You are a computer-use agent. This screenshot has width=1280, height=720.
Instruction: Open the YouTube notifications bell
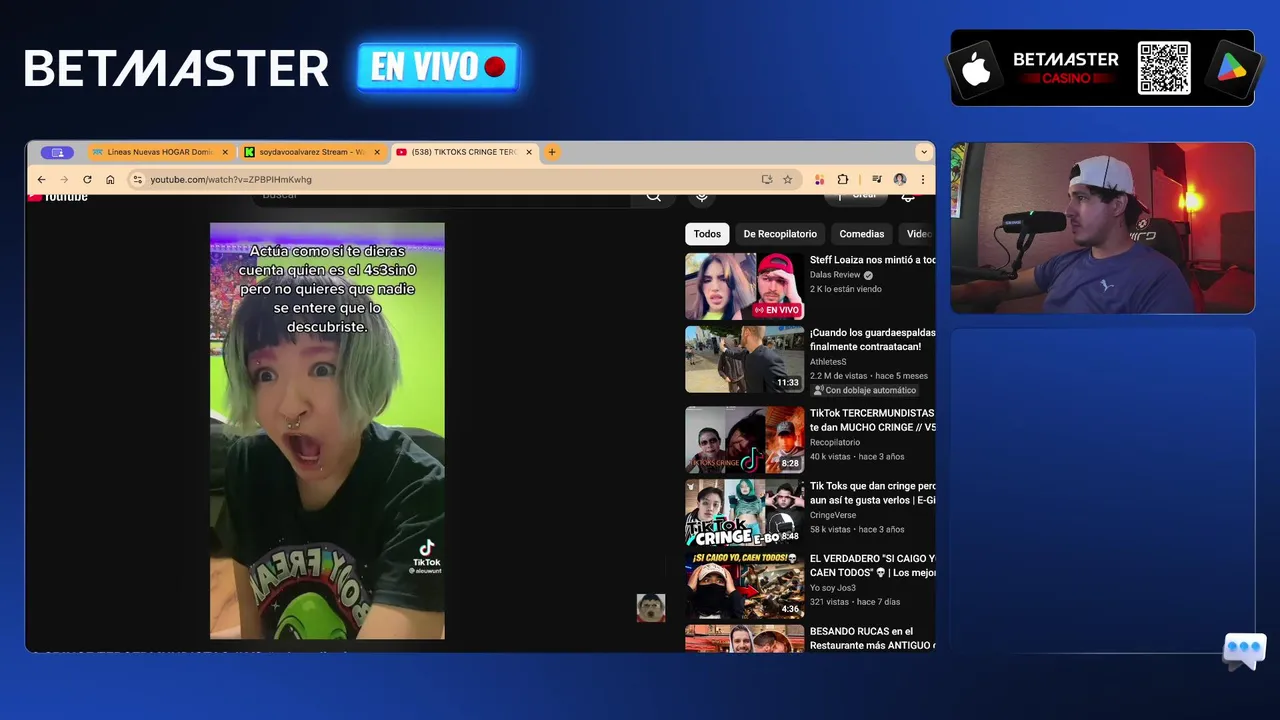(x=908, y=197)
